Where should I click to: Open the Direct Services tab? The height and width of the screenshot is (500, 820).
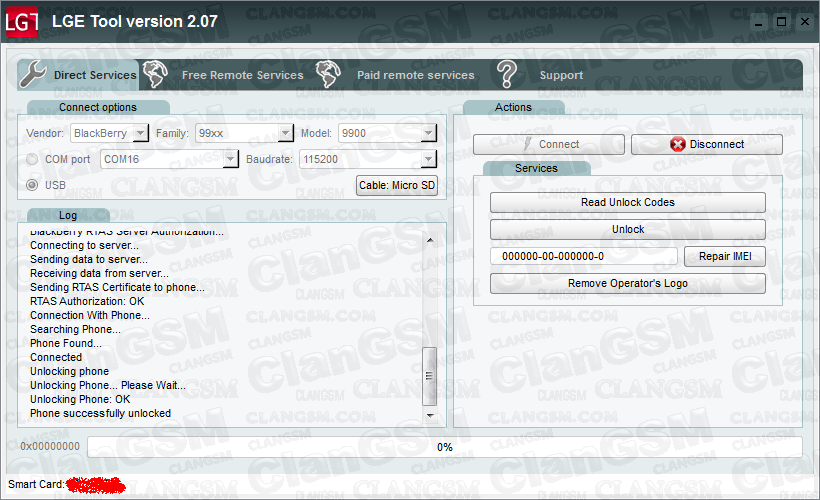[78, 75]
